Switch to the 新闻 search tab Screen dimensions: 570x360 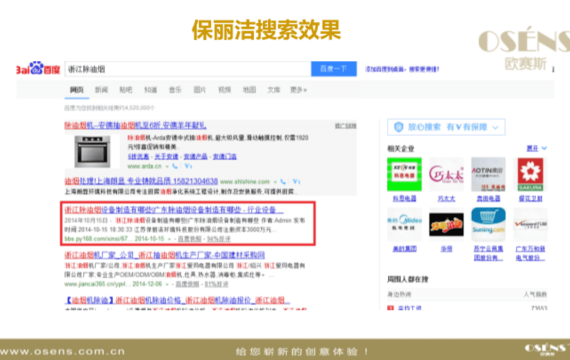pyautogui.click(x=101, y=90)
